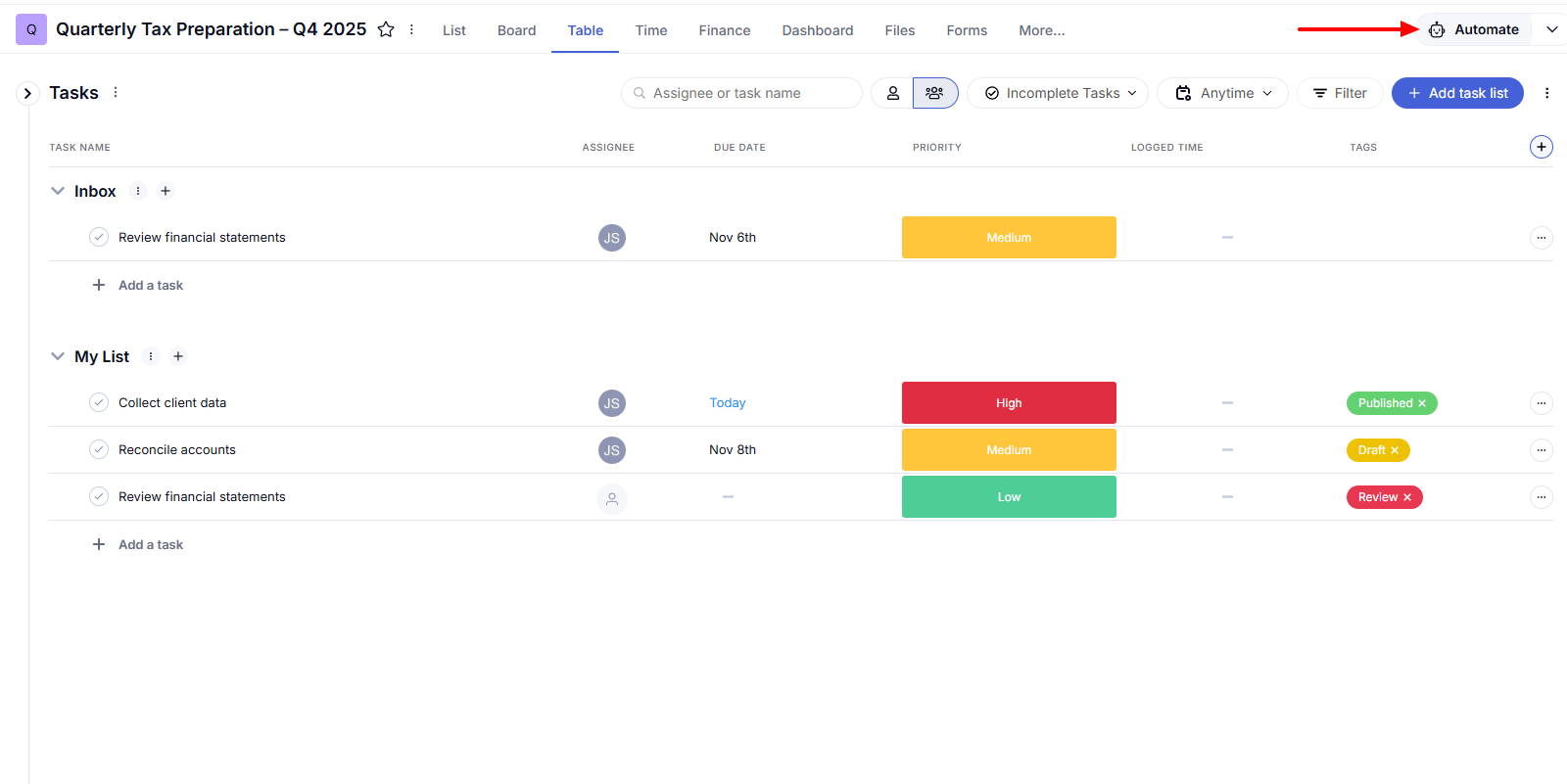Edit the Today due date
Screen dimensions: 1567x784
[x=728, y=402]
